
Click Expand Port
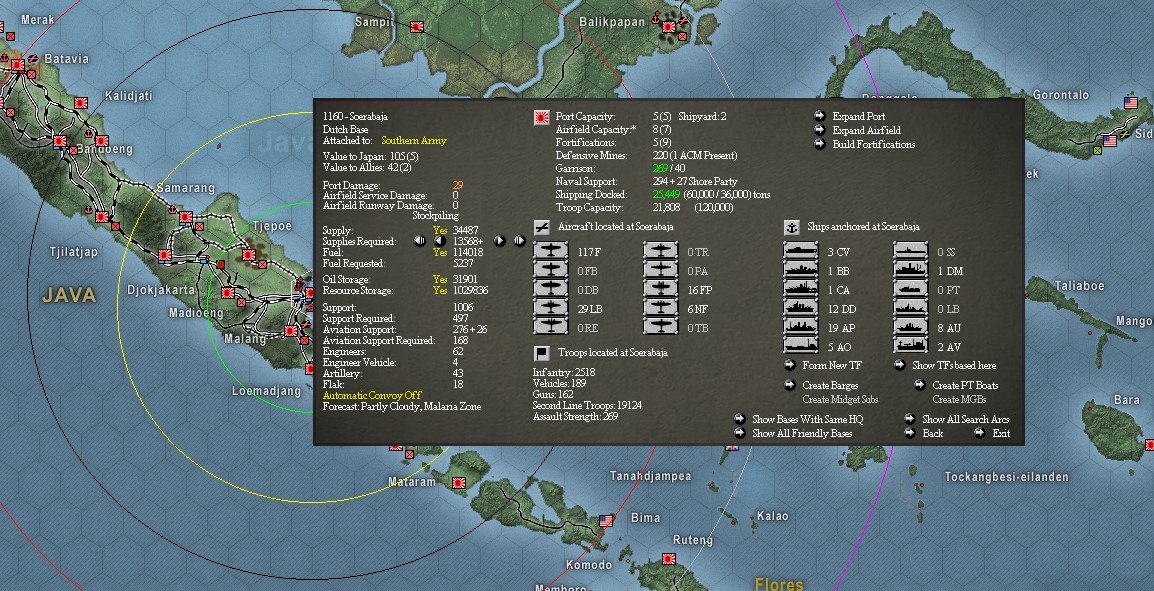click(x=858, y=116)
